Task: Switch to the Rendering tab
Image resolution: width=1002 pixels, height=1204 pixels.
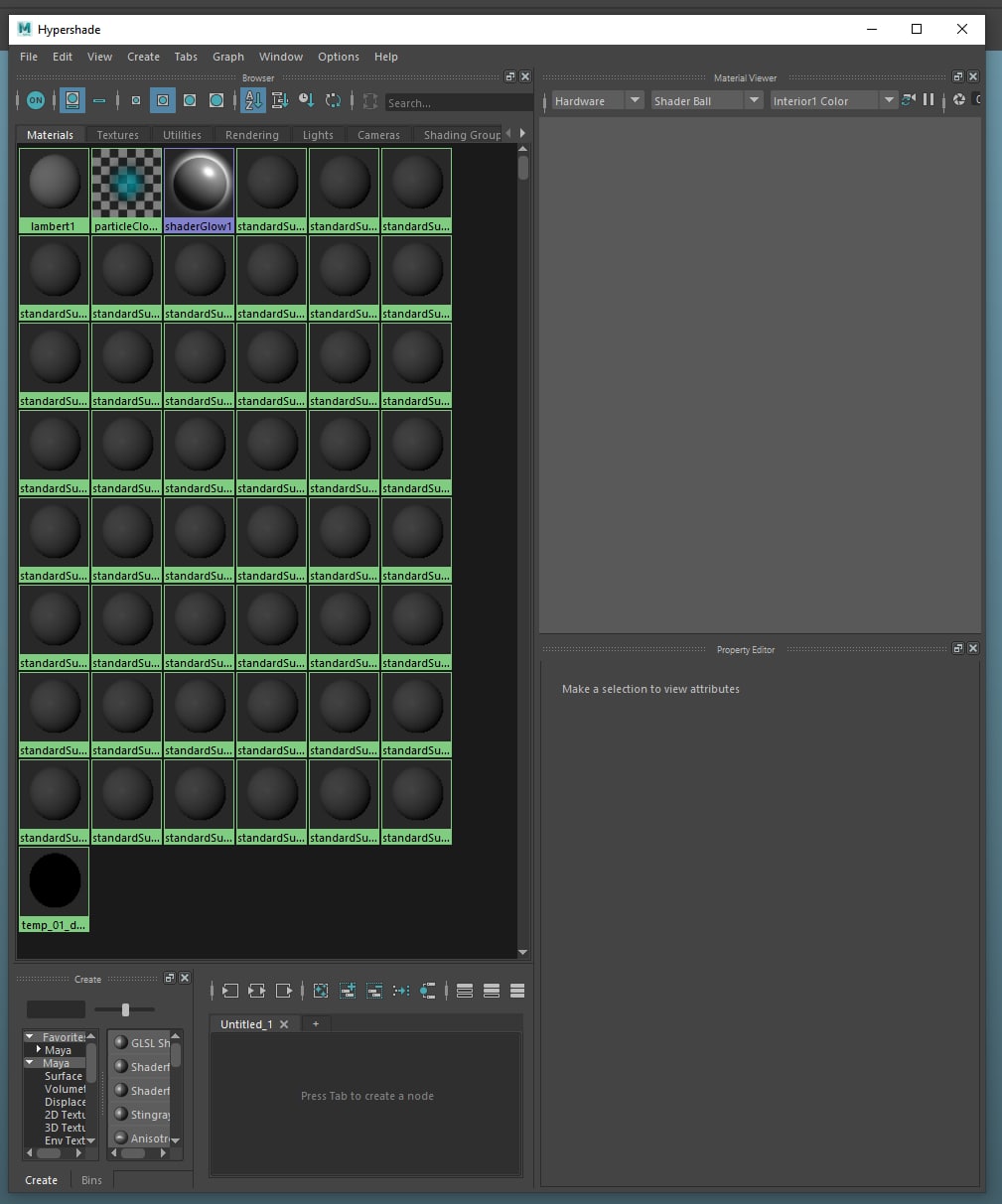Action: [252, 135]
